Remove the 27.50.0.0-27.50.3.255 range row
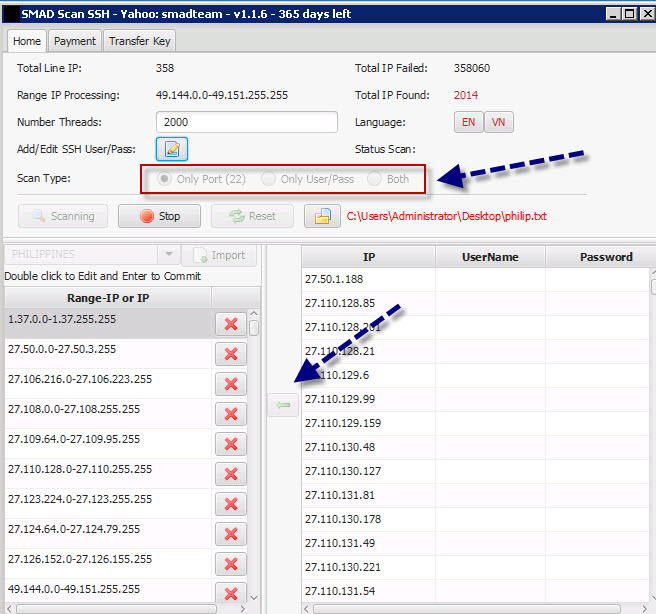Image resolution: width=656 pixels, height=614 pixels. [x=231, y=354]
